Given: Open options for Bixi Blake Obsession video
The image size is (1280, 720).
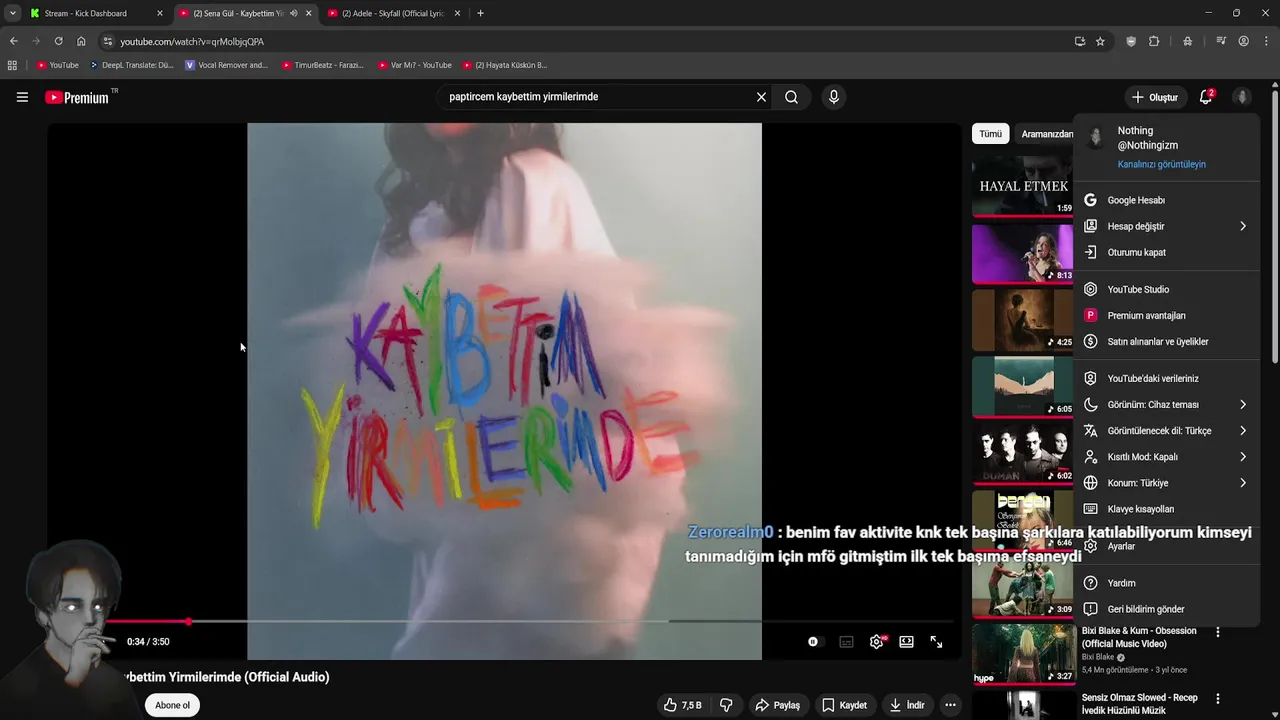Looking at the screenshot, I should pyautogui.click(x=1217, y=632).
